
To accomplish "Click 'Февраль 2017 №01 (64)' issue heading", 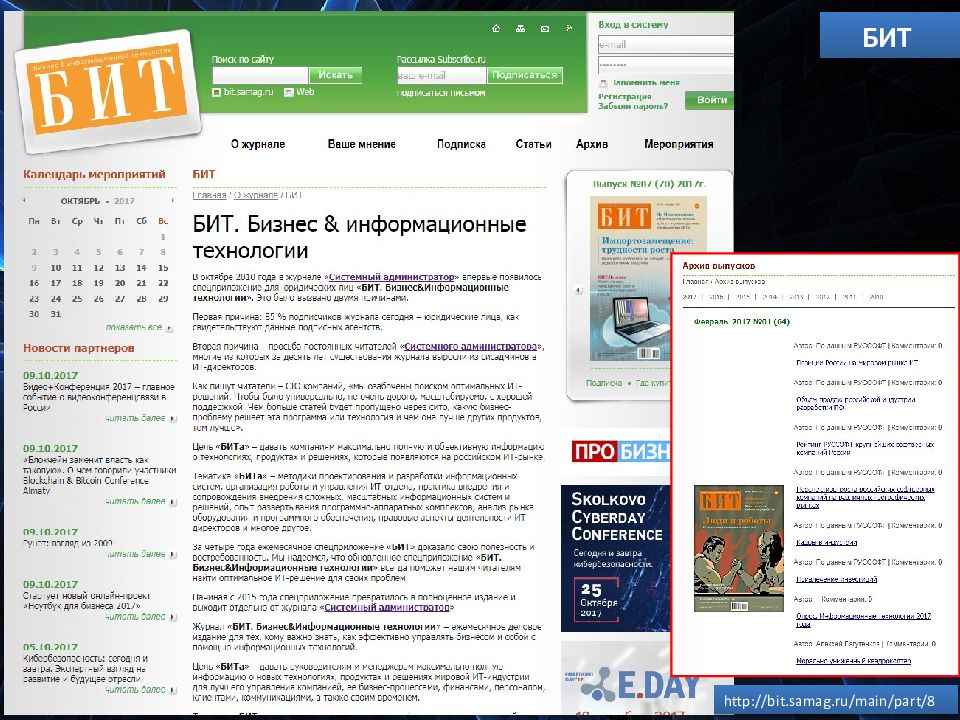I will (741, 321).
